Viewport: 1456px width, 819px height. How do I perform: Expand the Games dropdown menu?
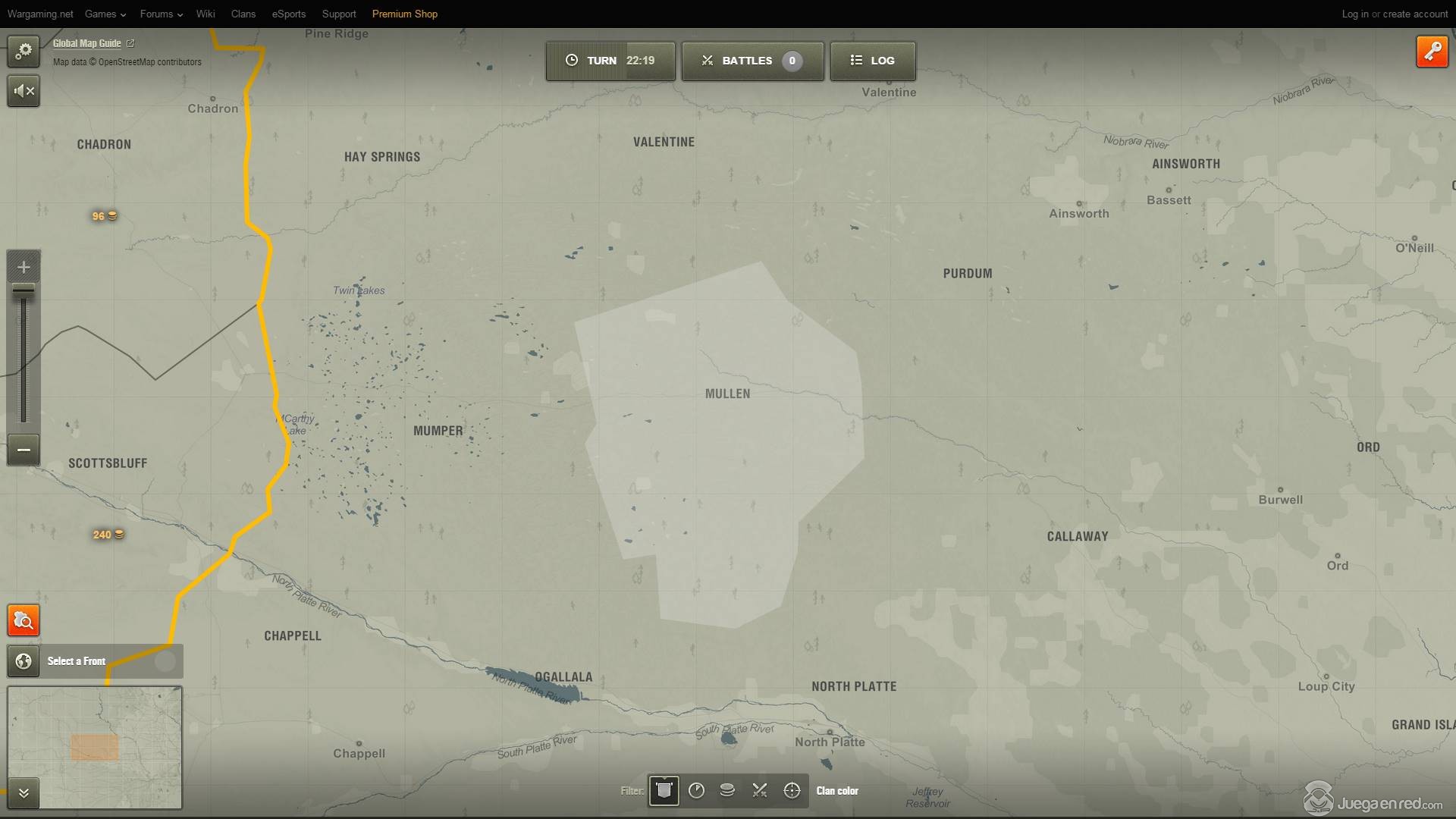click(105, 14)
